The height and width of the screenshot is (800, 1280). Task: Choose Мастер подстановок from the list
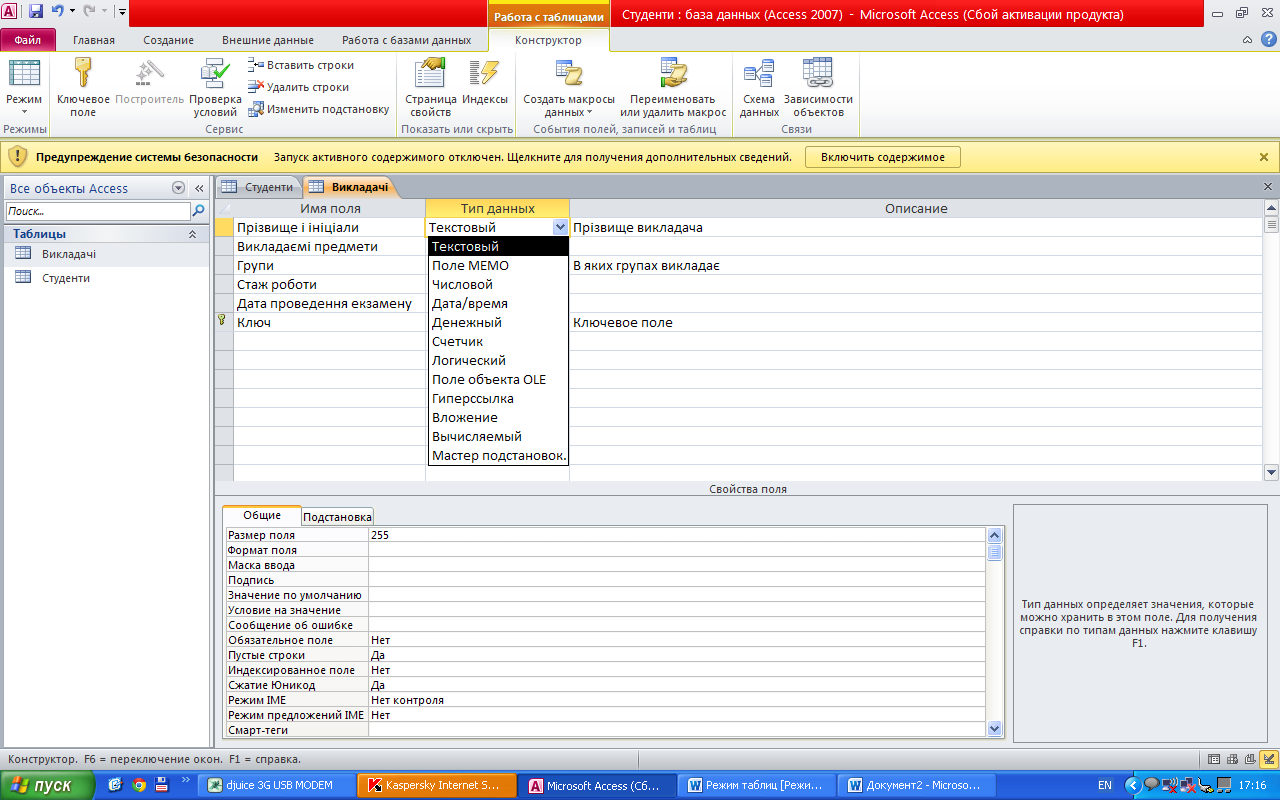(498, 455)
